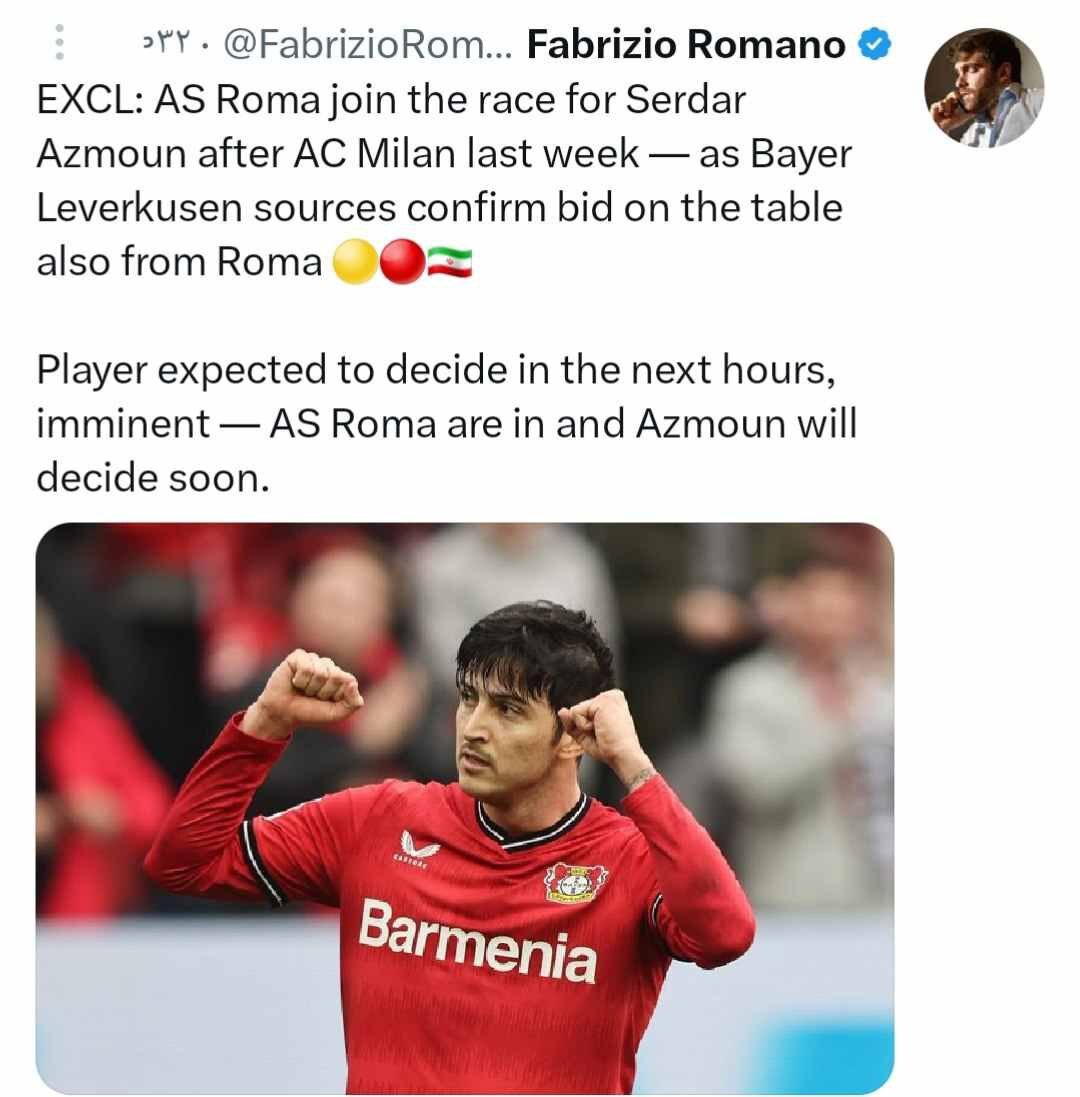Screen dimensions: 1080x1097
Task: Click the "imminent — AS Roma are in" line
Action: tap(446, 424)
